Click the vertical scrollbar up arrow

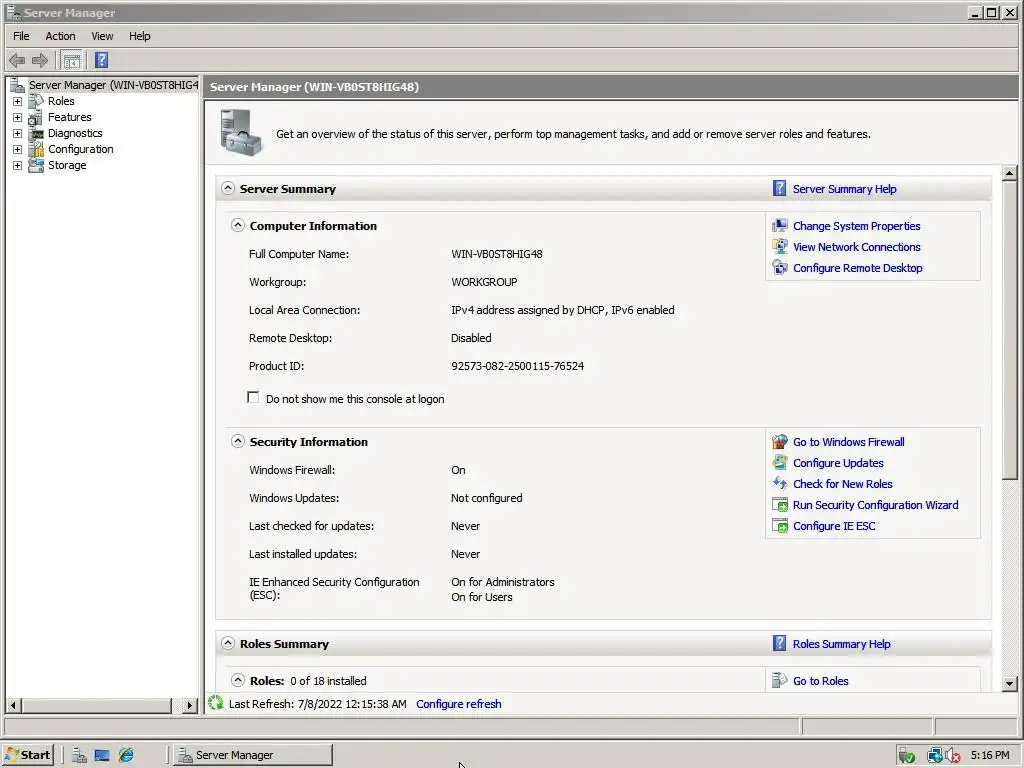1009,173
